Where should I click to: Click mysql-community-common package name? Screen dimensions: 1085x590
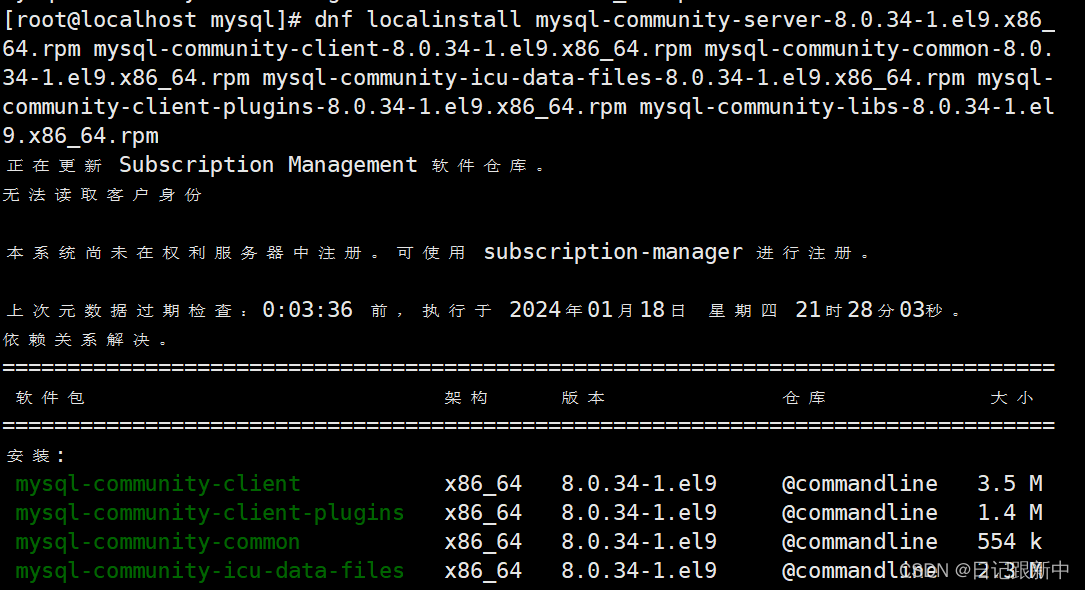(x=157, y=541)
